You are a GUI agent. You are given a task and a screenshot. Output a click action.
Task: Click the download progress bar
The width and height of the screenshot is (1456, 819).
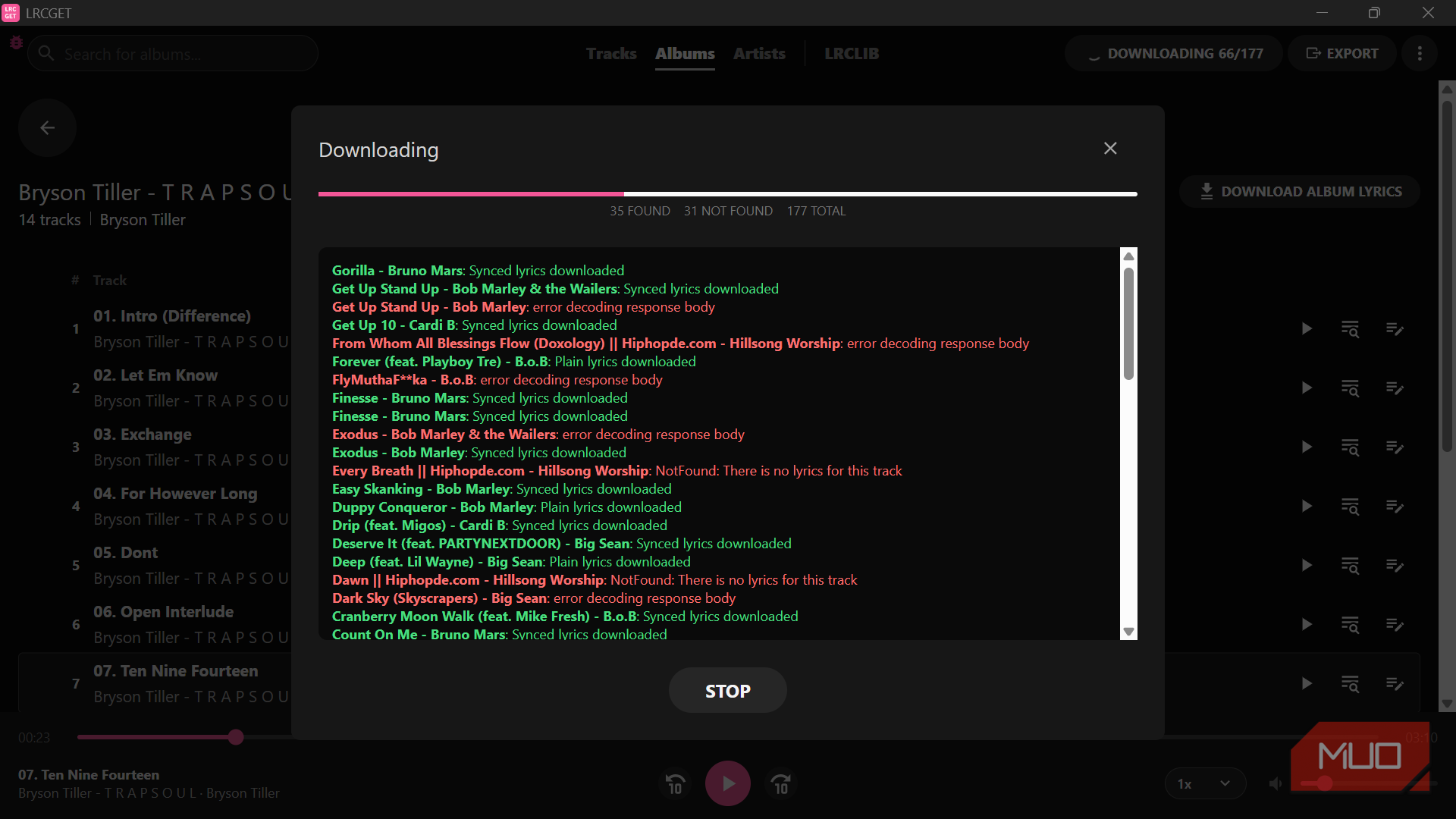tap(727, 194)
